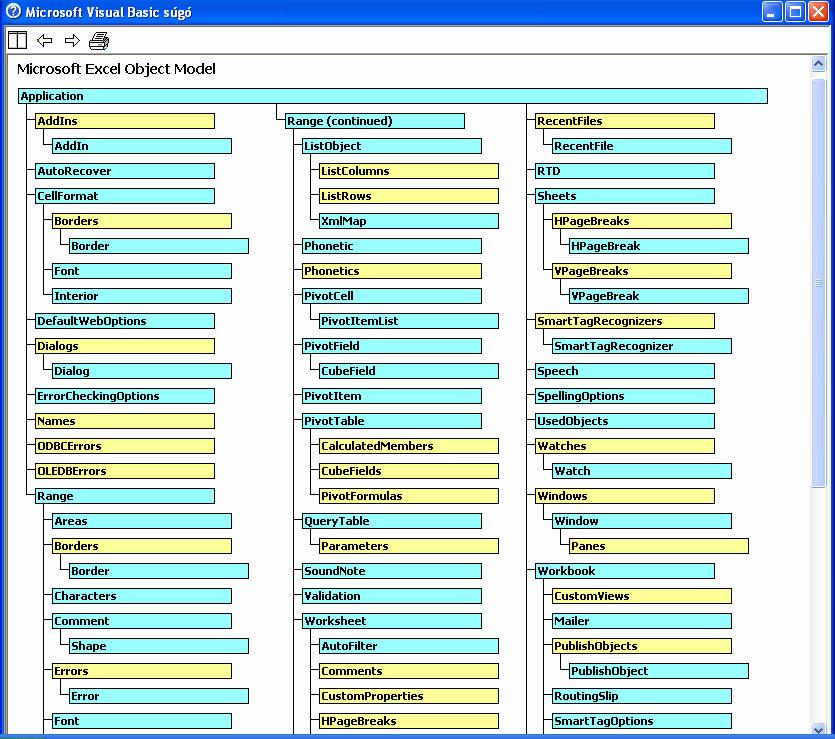The height and width of the screenshot is (739, 835).
Task: Open the Phonetics collection link
Action: pos(392,271)
